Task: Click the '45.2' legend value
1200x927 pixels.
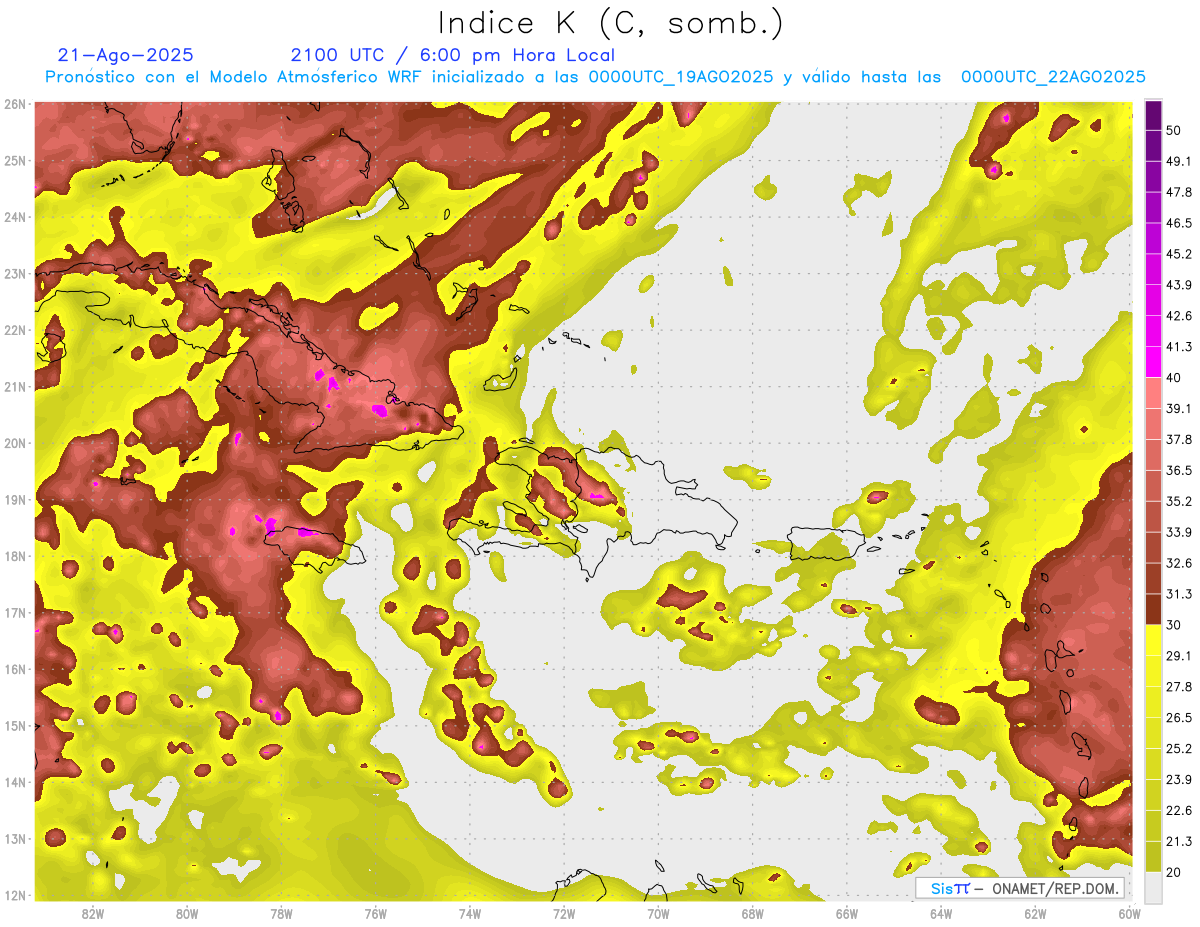Action: 1179,254
